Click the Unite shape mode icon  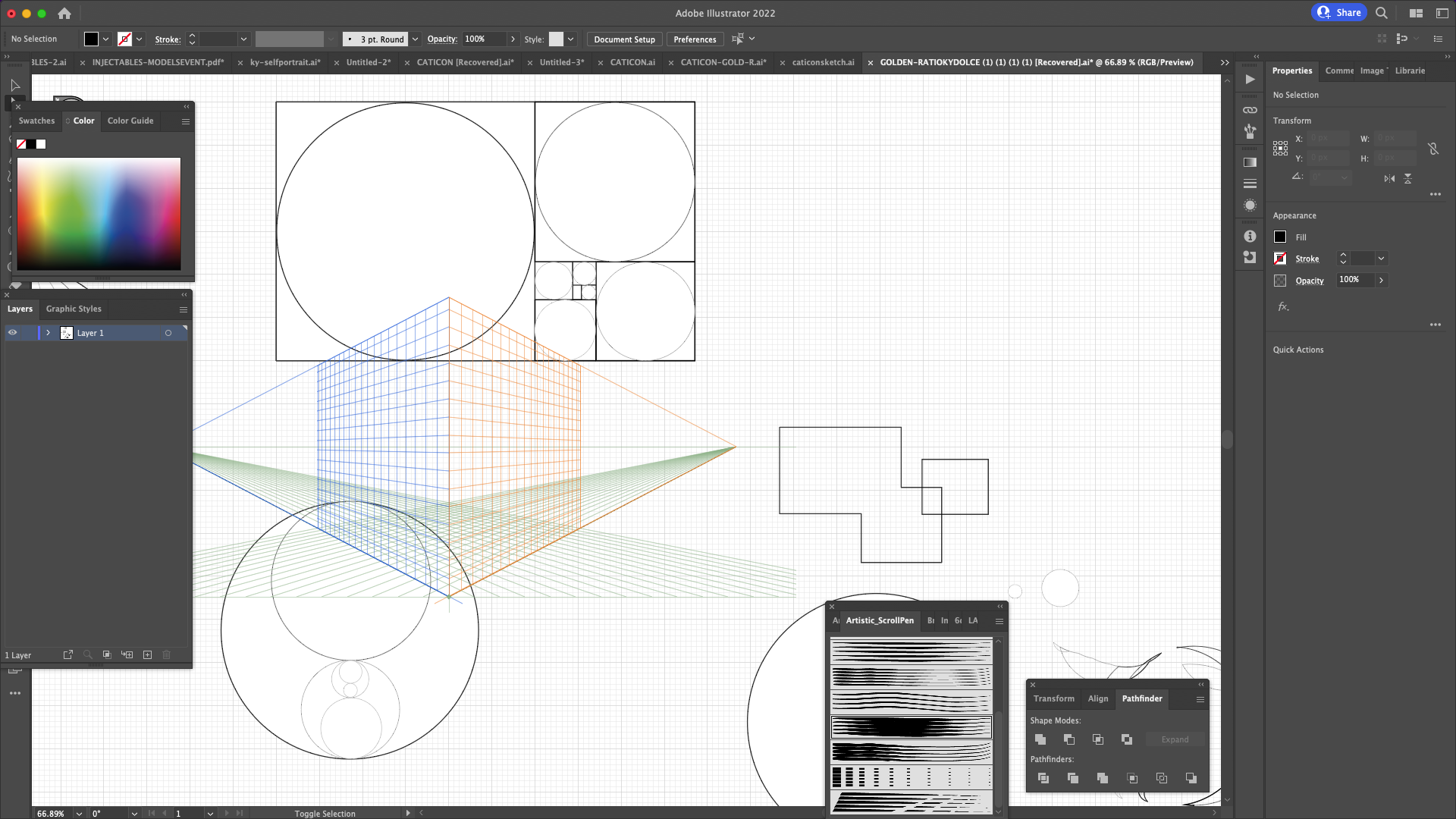[x=1040, y=739]
